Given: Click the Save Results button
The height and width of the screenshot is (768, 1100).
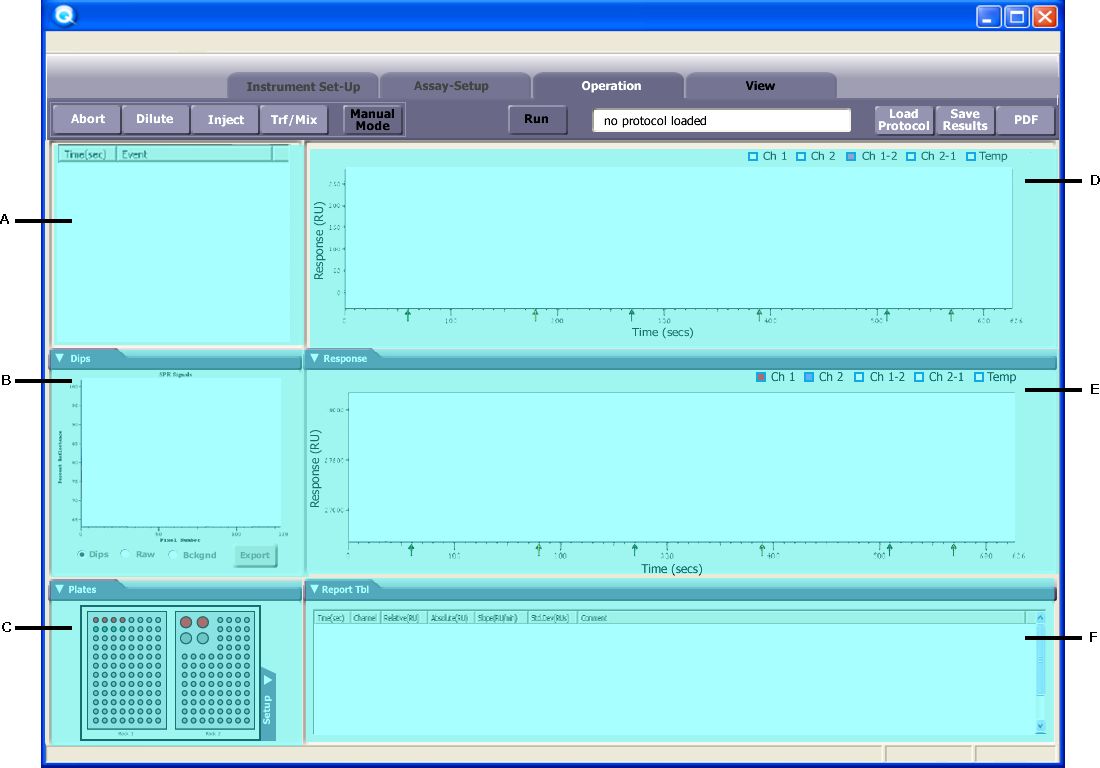Looking at the screenshot, I should [965, 120].
